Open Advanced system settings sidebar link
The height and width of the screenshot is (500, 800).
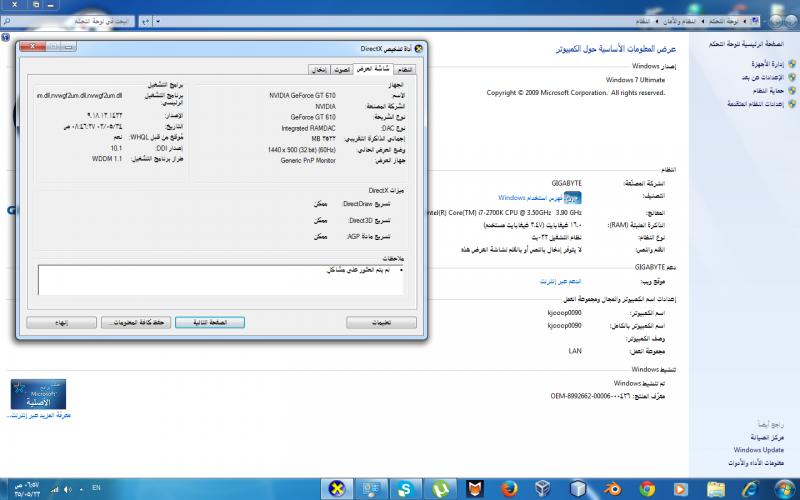point(756,104)
